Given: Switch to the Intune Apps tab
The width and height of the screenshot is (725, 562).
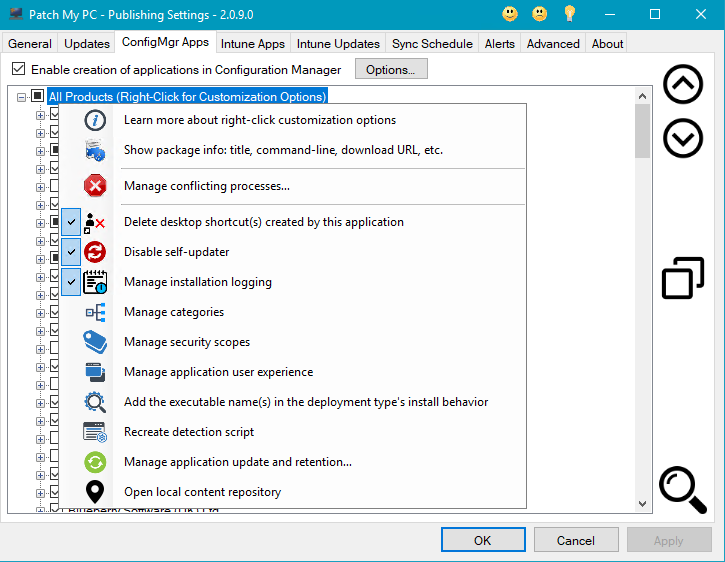Looking at the screenshot, I should click(254, 44).
